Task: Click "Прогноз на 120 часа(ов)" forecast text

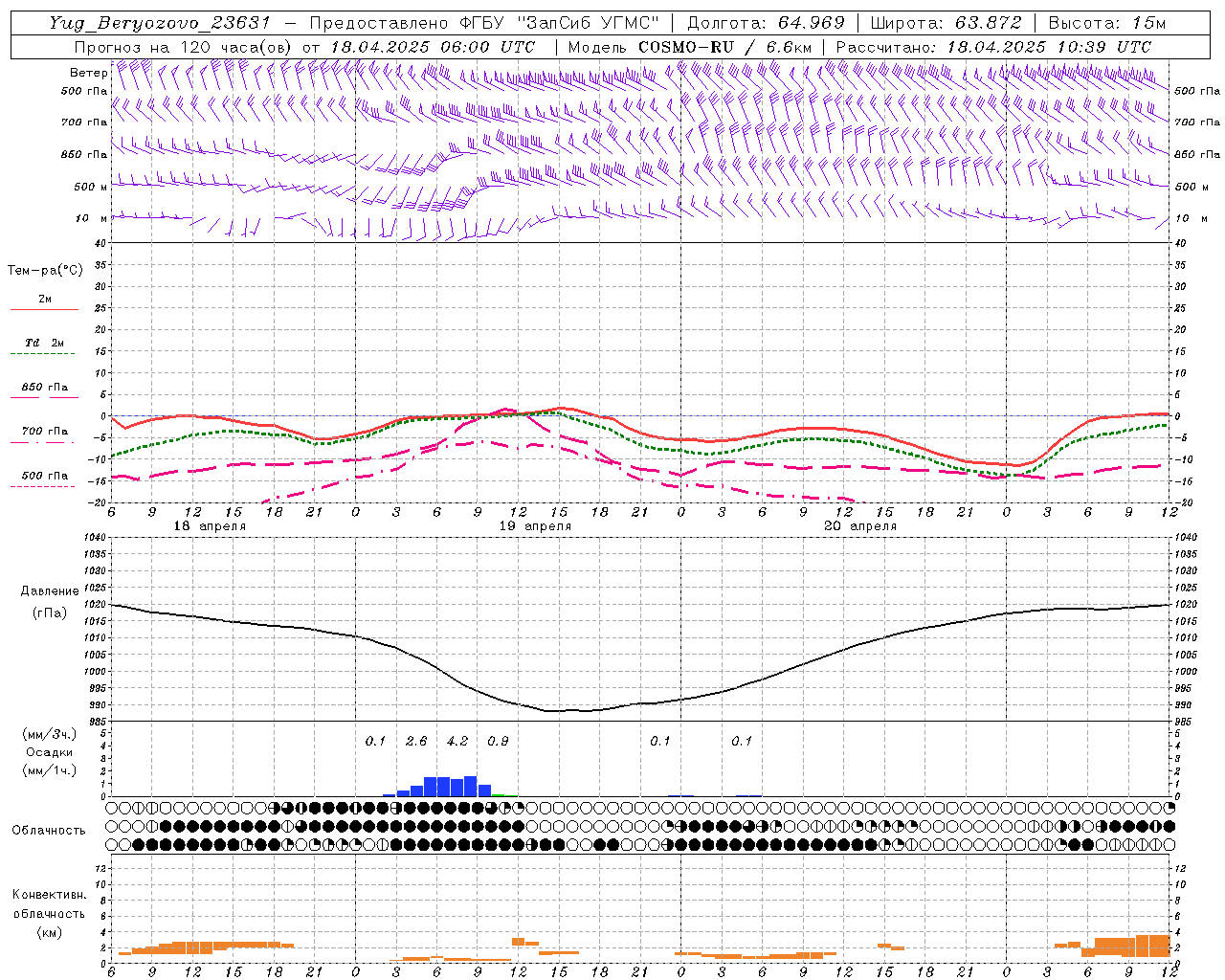Action: 185,47
